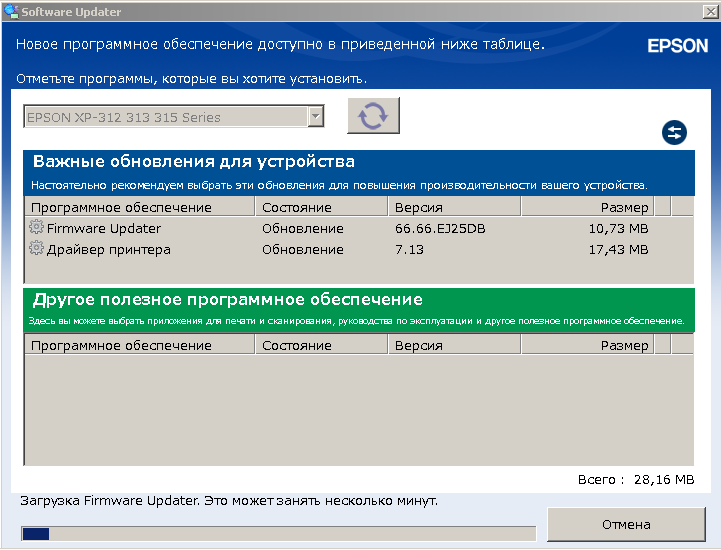721x550 pixels.
Task: Sort important updates by Размер column
Action: [587, 207]
